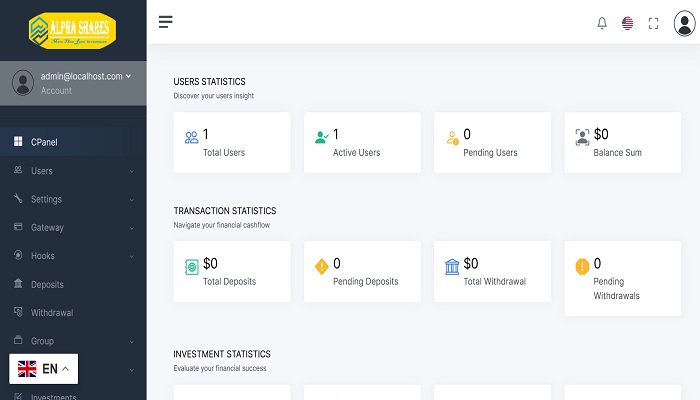The height and width of the screenshot is (400, 700).
Task: Click the Total Deposits safe icon
Action: point(191,266)
